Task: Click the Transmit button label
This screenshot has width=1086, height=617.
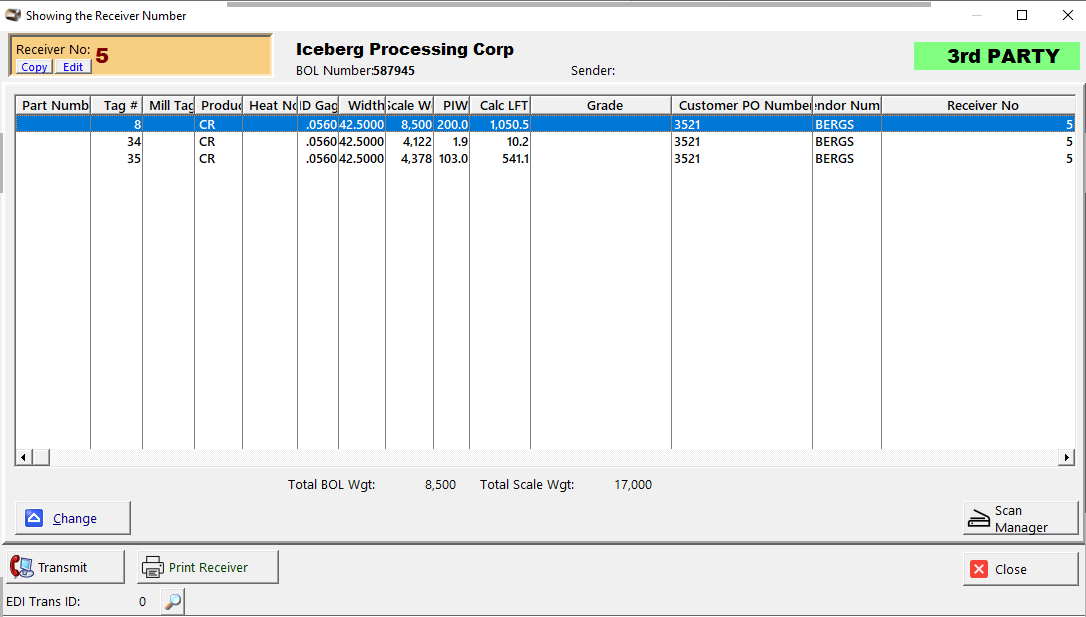Action: click(x=62, y=568)
